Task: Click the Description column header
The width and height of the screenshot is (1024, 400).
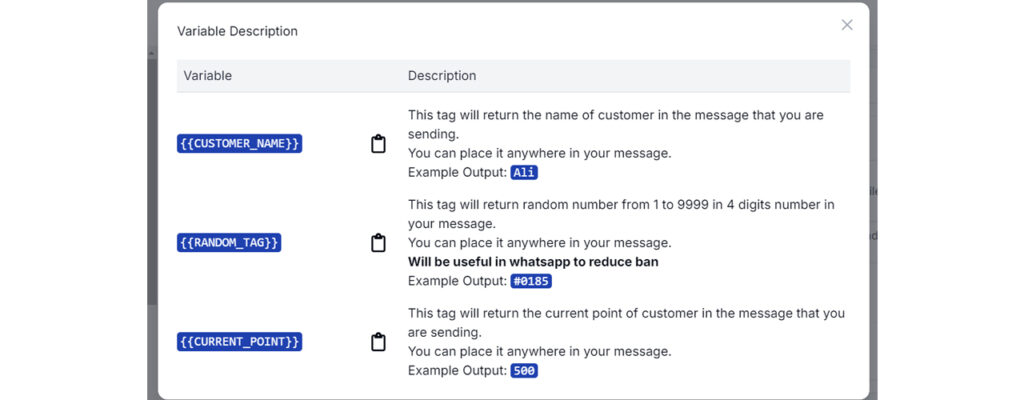Action: pyautogui.click(x=442, y=76)
